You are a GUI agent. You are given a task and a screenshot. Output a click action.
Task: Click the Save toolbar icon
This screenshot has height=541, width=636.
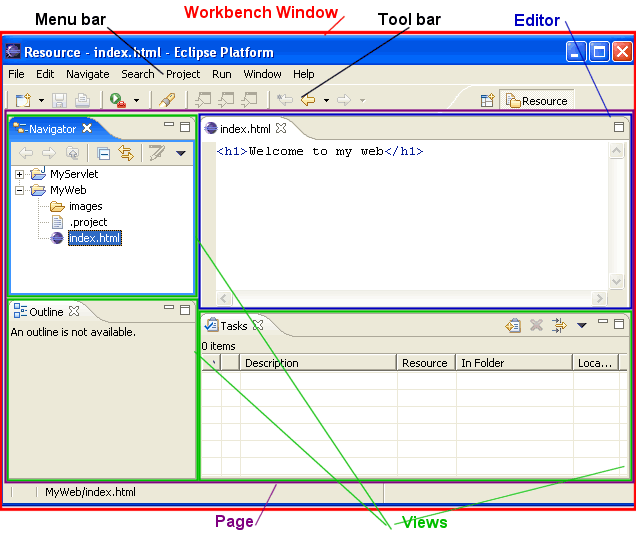59,100
